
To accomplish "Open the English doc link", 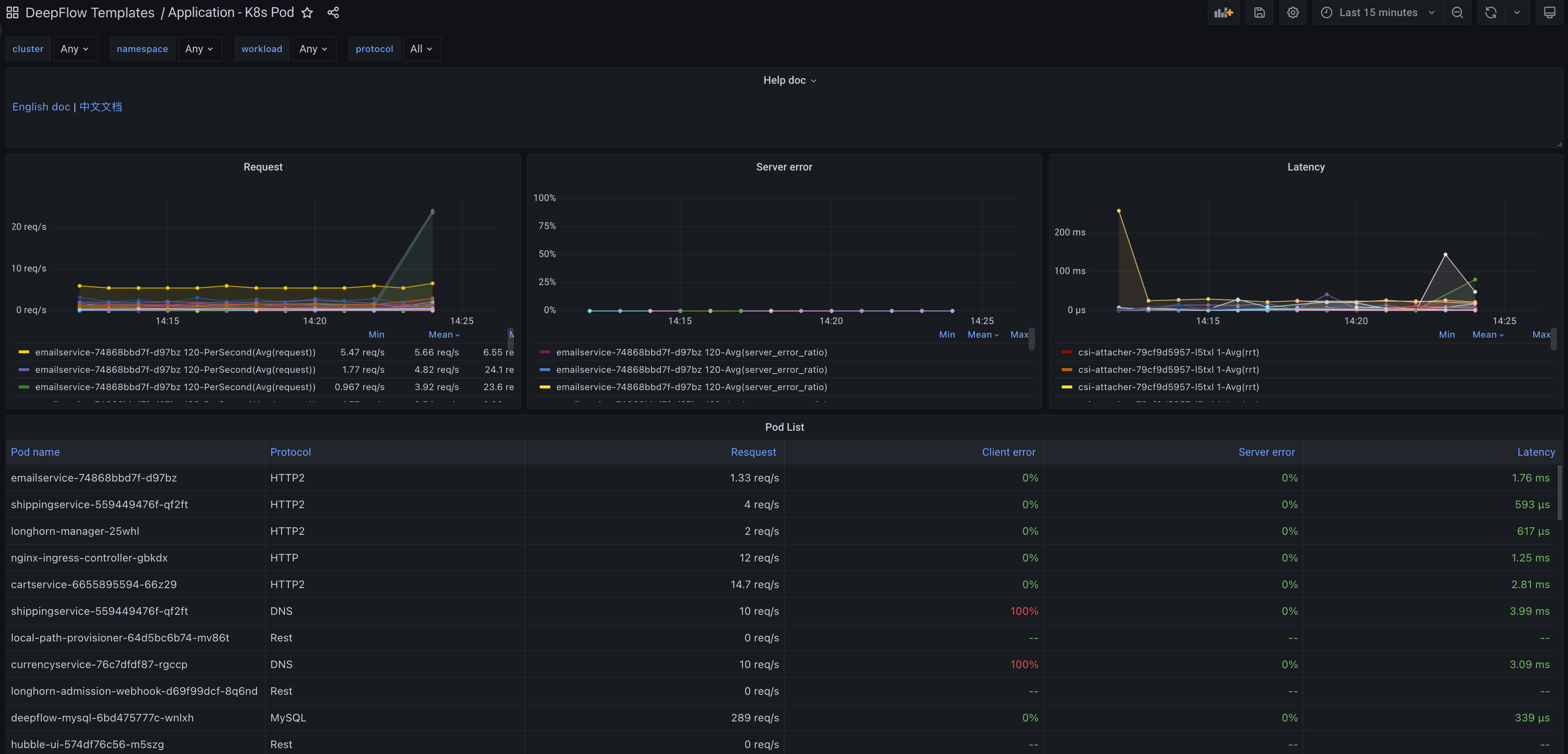I will pyautogui.click(x=41, y=107).
